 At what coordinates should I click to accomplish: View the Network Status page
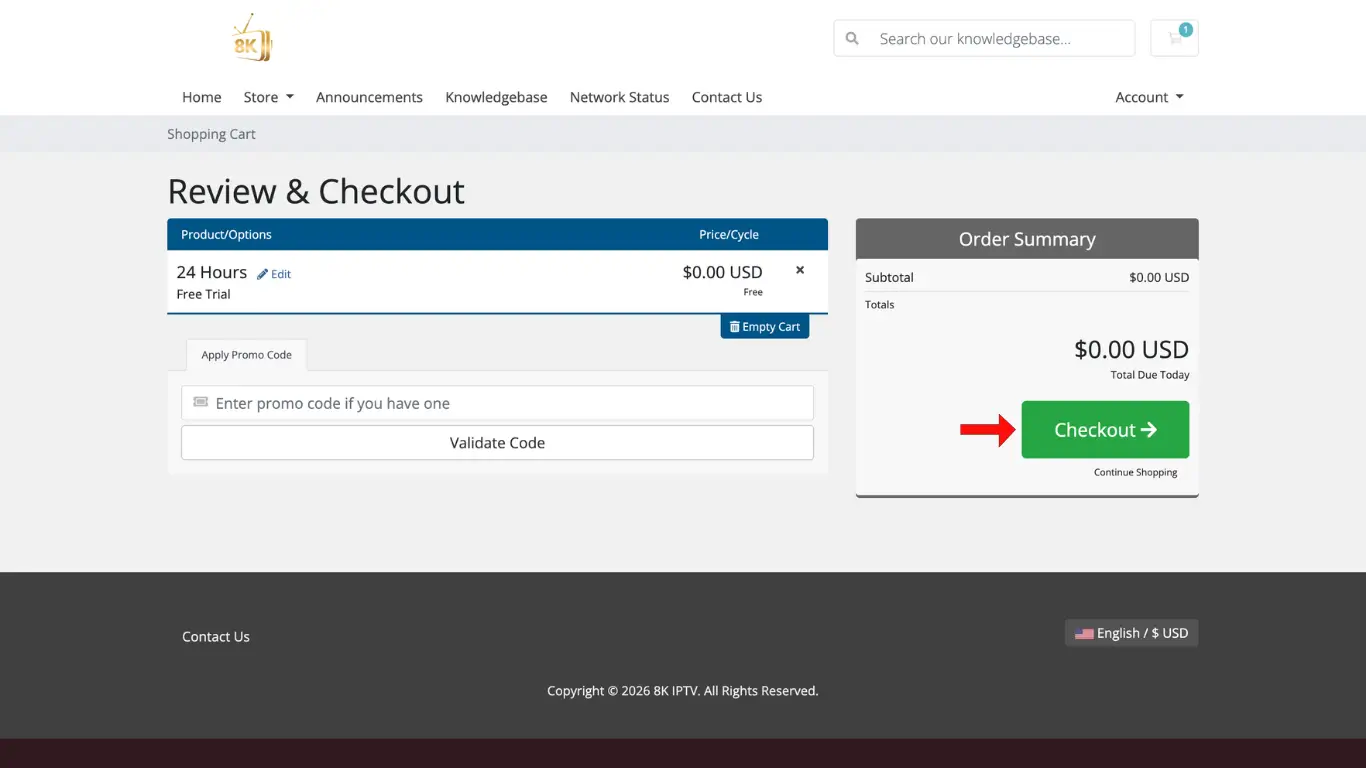(619, 97)
